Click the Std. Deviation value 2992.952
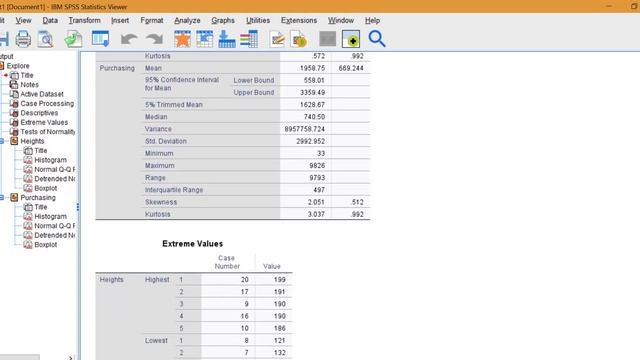 point(311,141)
